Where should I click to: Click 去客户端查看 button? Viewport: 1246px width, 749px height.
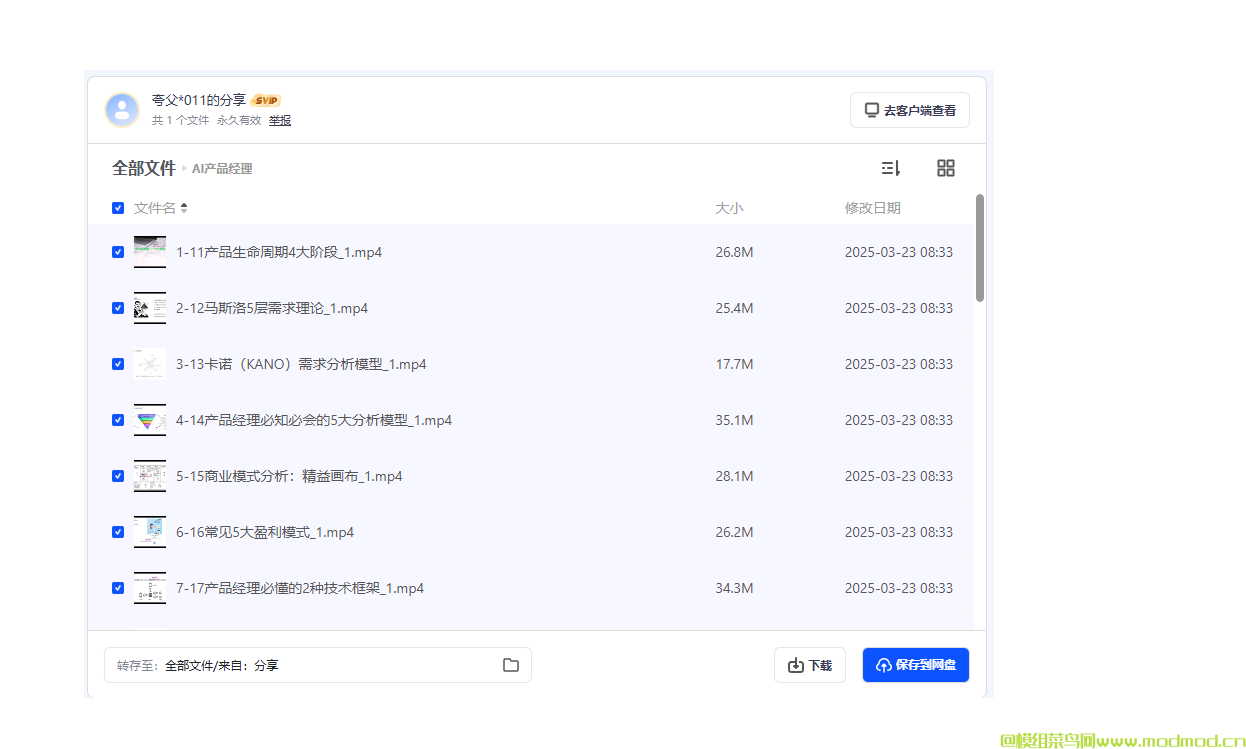point(910,110)
